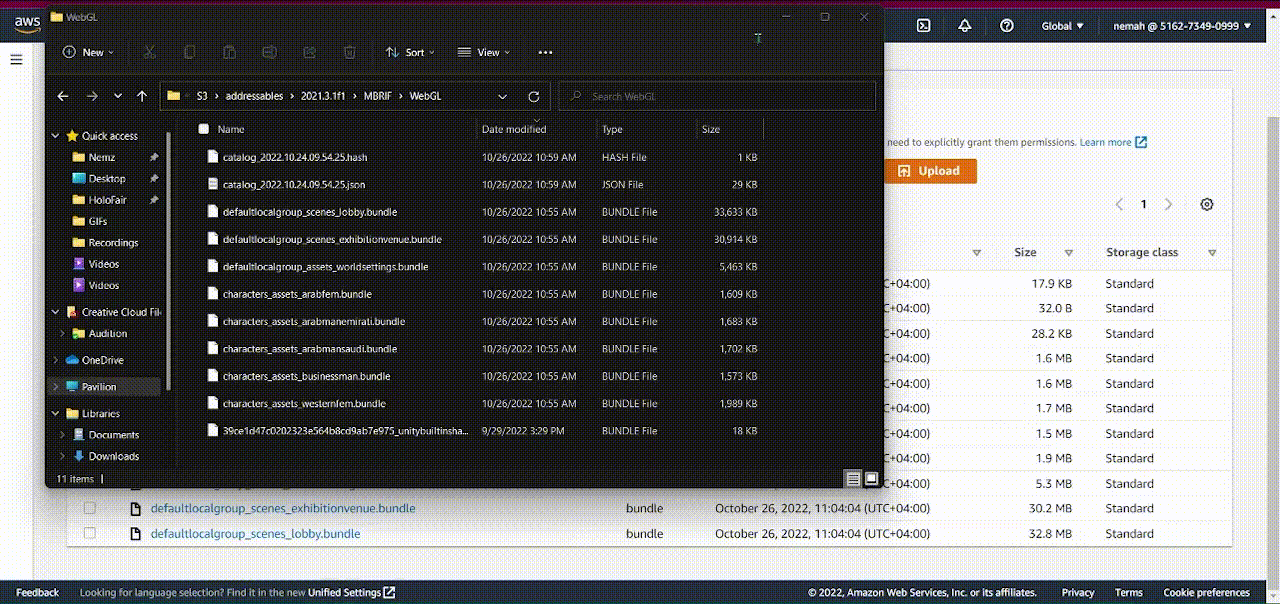Image resolution: width=1280 pixels, height=604 pixels.
Task: Check the defaultlocalgroup_scenes_exhibitionvenue.bundle row checkbox
Action: [90, 508]
